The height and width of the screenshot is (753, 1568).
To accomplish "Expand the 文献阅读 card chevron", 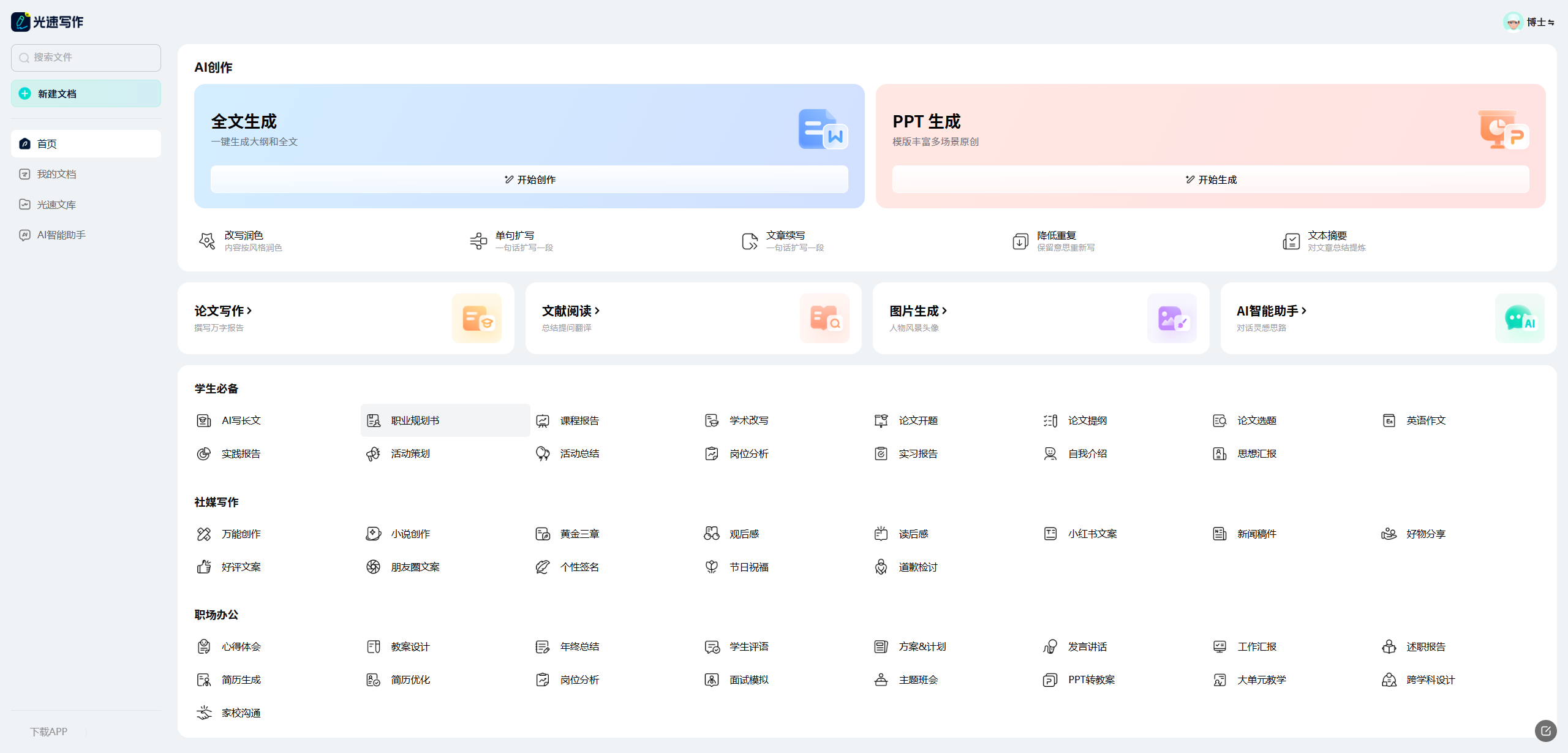I will 597,311.
